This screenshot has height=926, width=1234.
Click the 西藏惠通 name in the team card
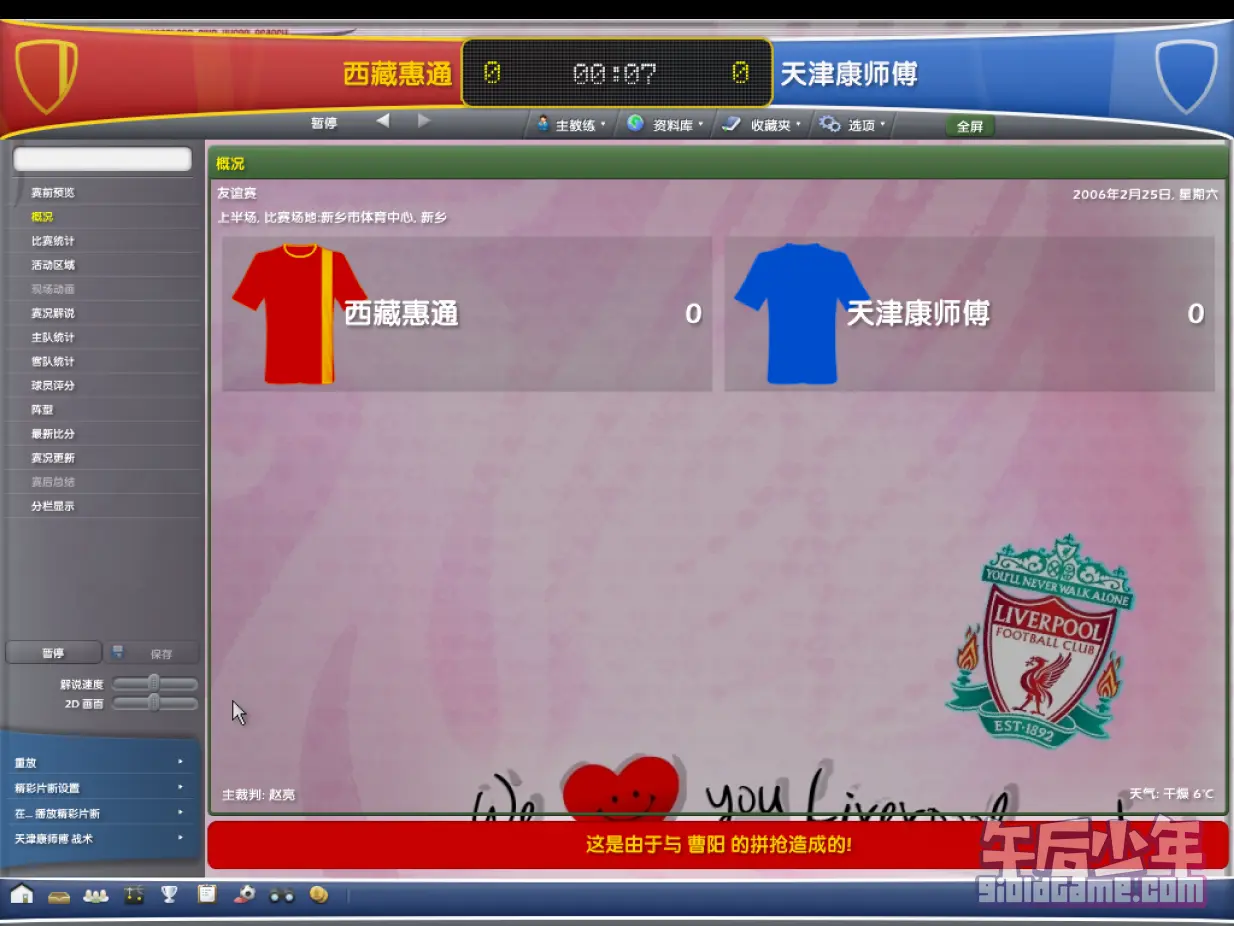[x=401, y=314]
